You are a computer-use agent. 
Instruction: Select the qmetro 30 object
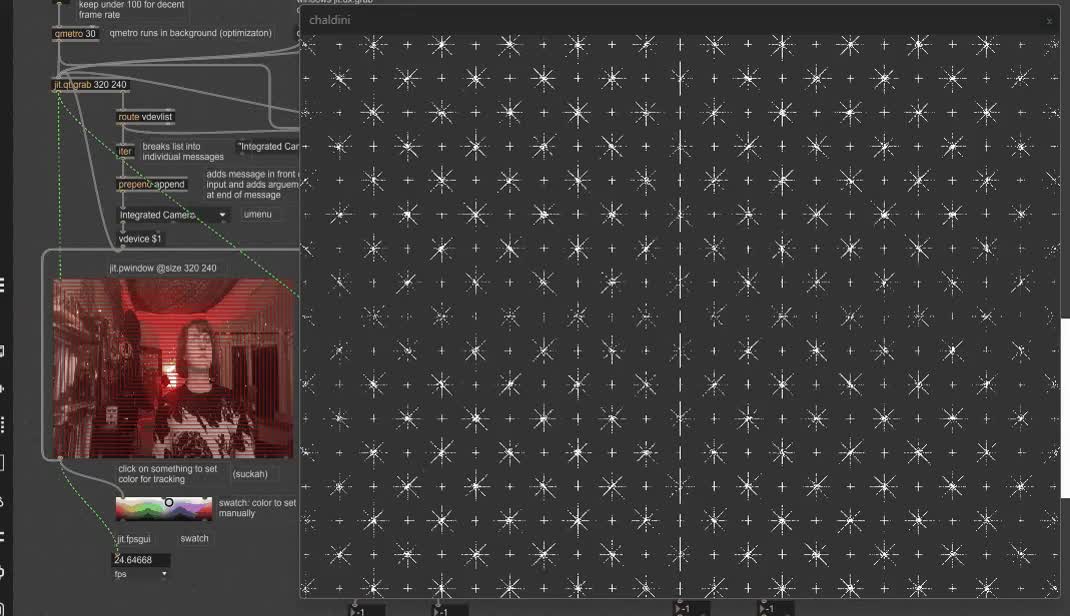75,33
